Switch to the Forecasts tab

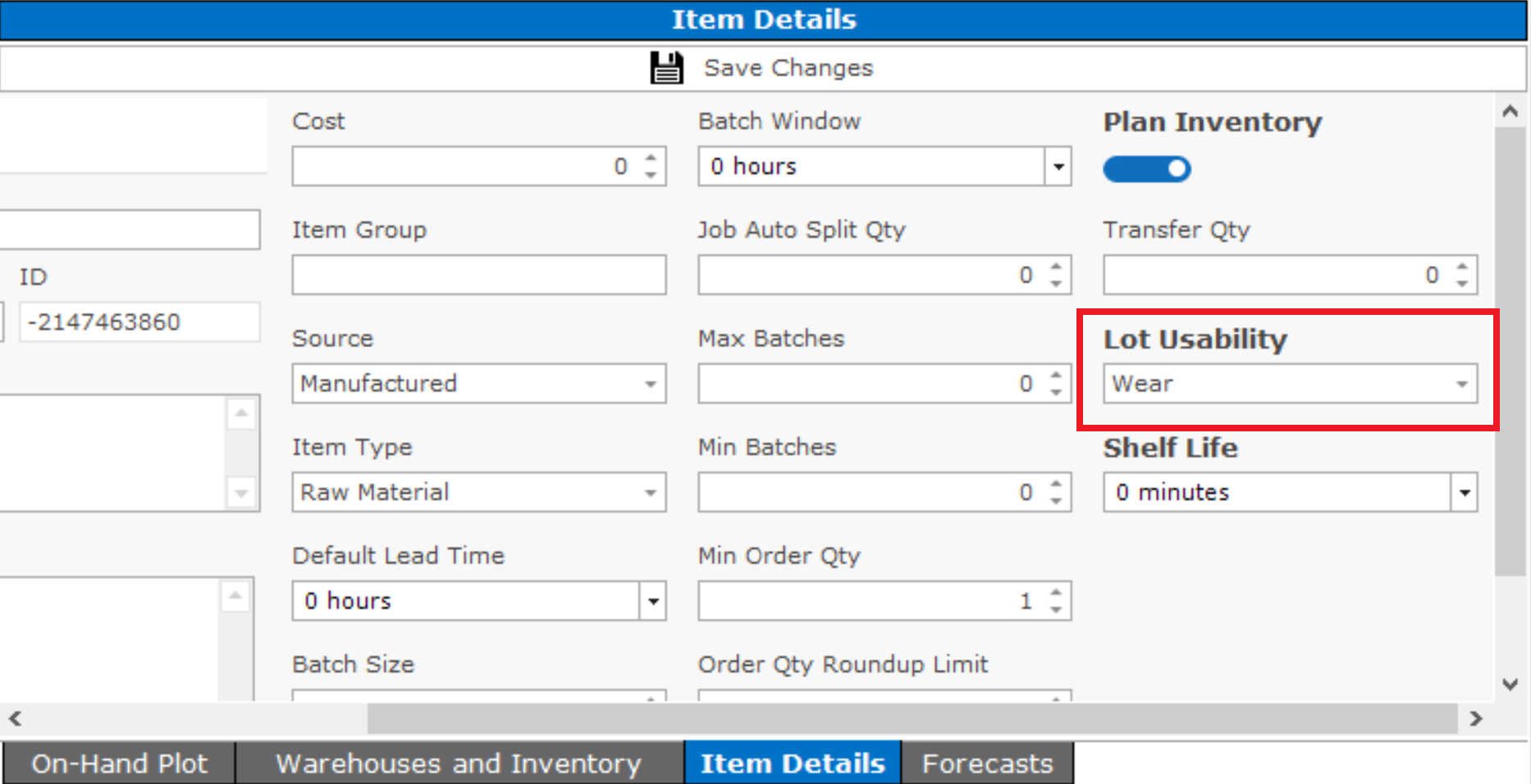click(x=987, y=763)
